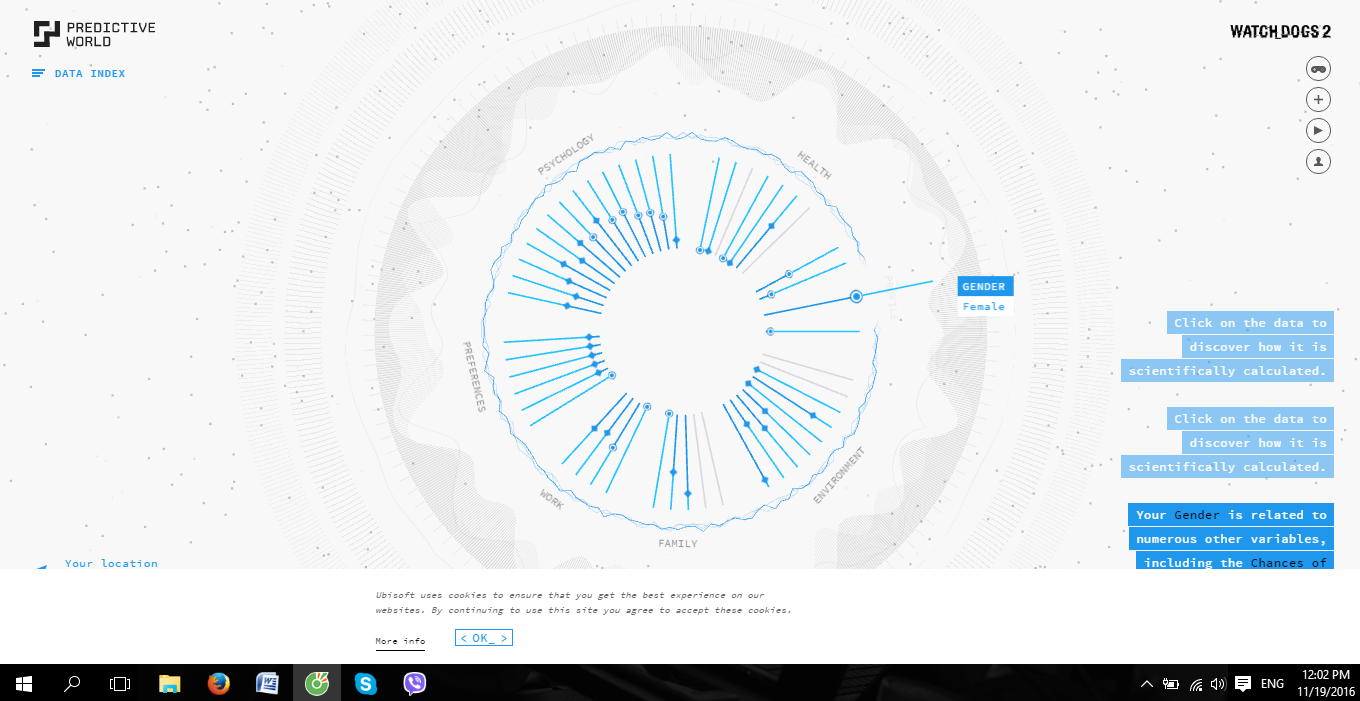Viewport: 1360px width, 701px height.
Task: Open File Explorer from taskbar
Action: coord(170,684)
